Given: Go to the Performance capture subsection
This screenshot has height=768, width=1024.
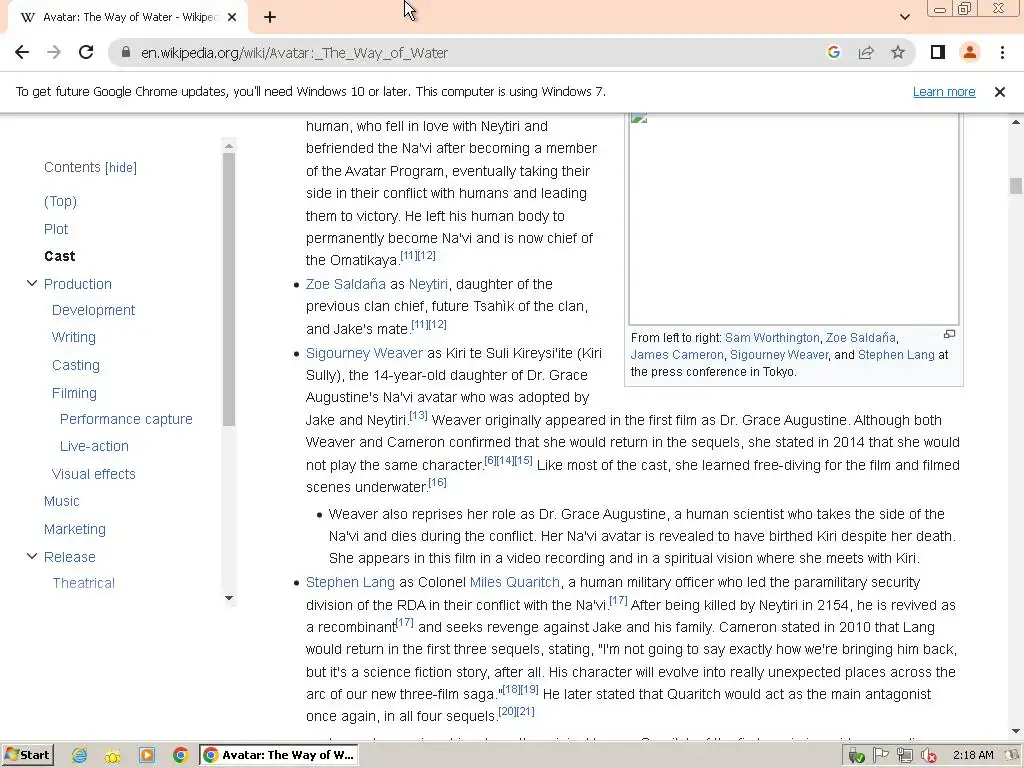Looking at the screenshot, I should pyautogui.click(x=126, y=419).
